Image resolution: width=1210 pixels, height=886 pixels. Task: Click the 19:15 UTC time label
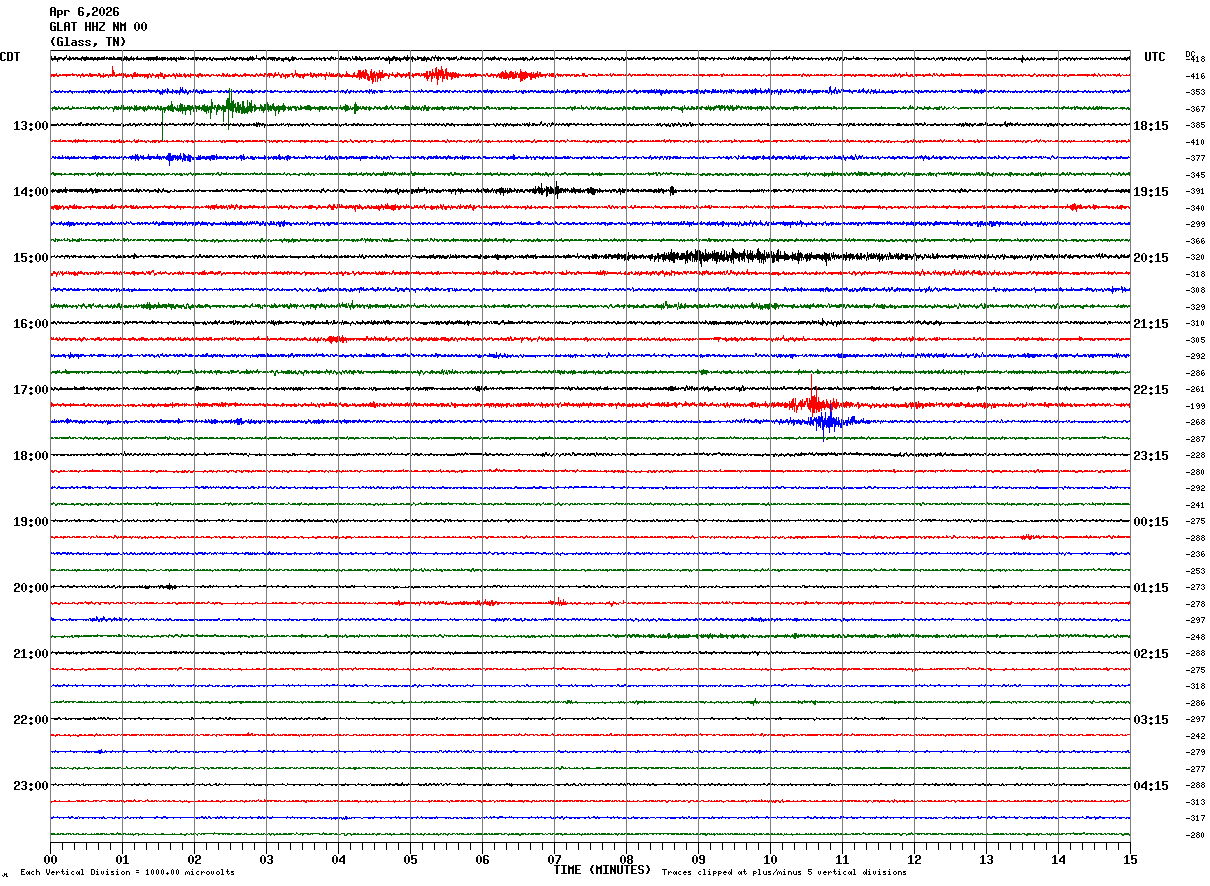[x=1151, y=192]
